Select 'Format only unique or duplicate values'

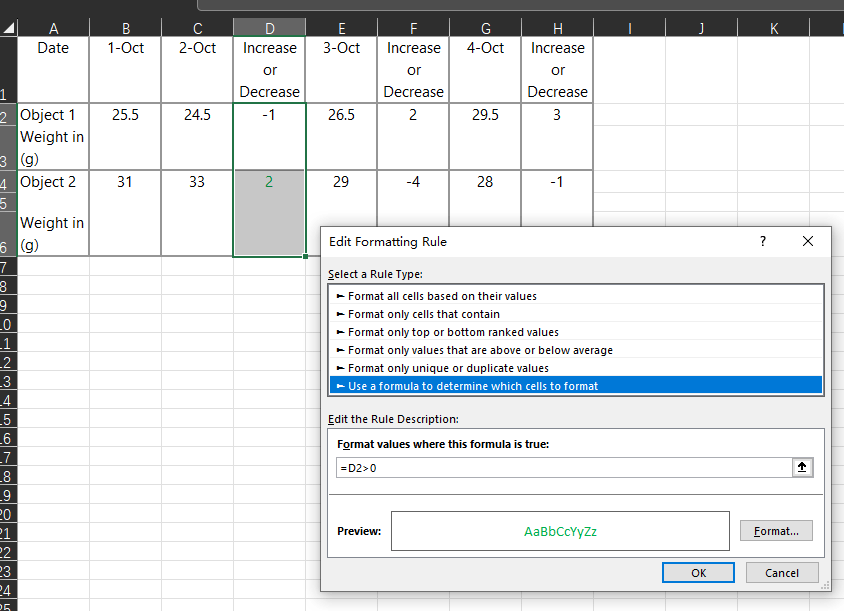click(x=575, y=368)
